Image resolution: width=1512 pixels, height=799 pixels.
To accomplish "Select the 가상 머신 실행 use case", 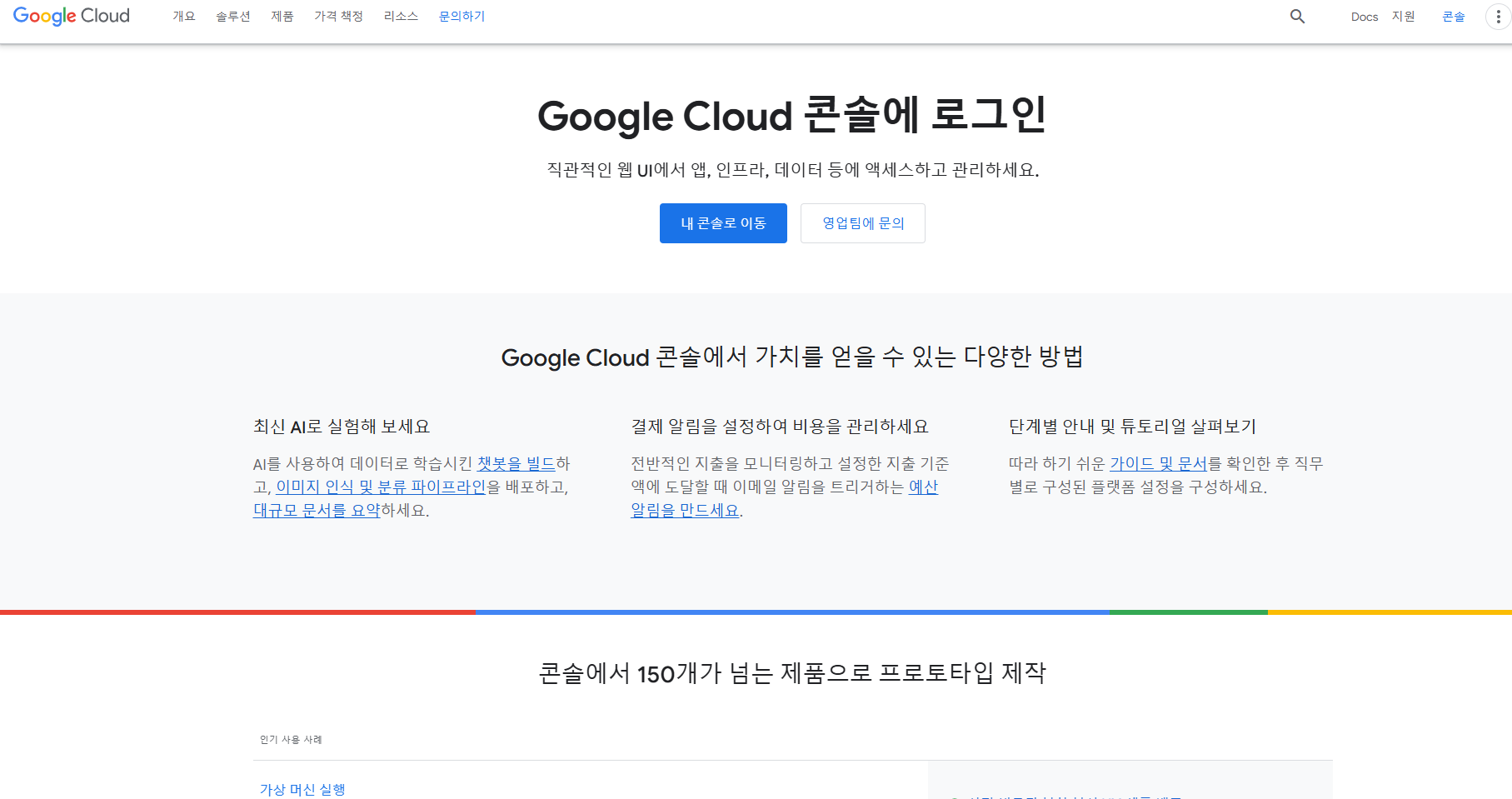I will (302, 789).
